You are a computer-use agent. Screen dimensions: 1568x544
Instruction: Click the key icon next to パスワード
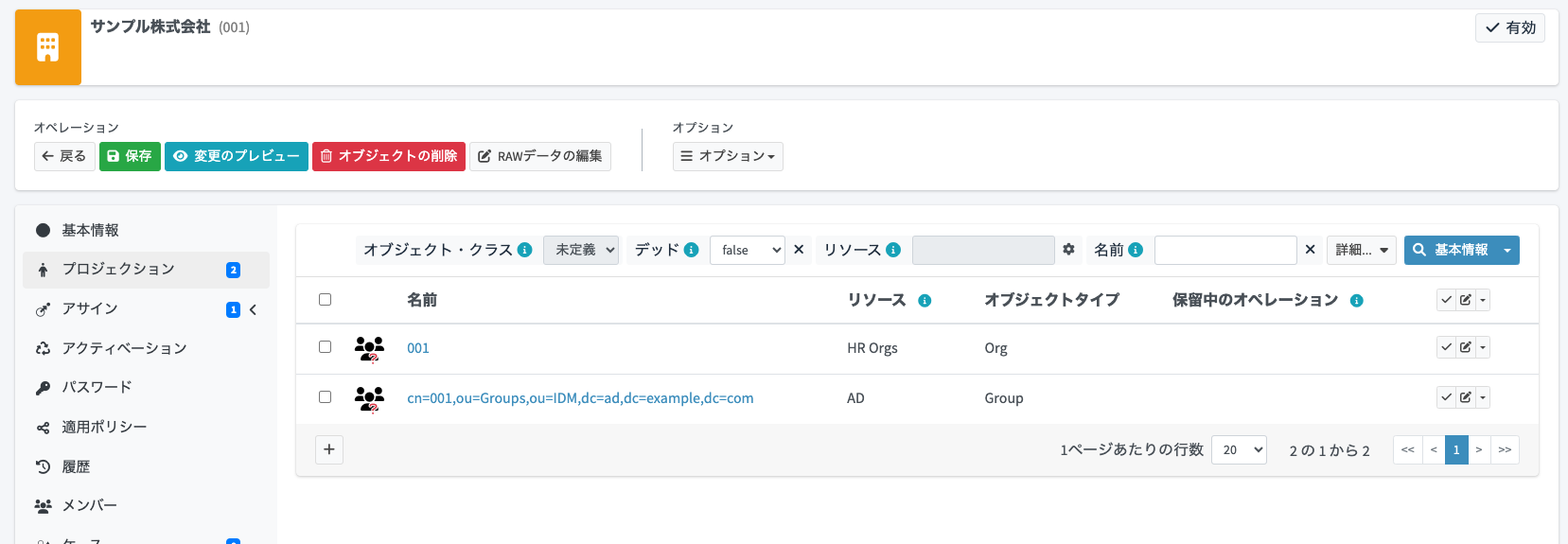point(43,388)
